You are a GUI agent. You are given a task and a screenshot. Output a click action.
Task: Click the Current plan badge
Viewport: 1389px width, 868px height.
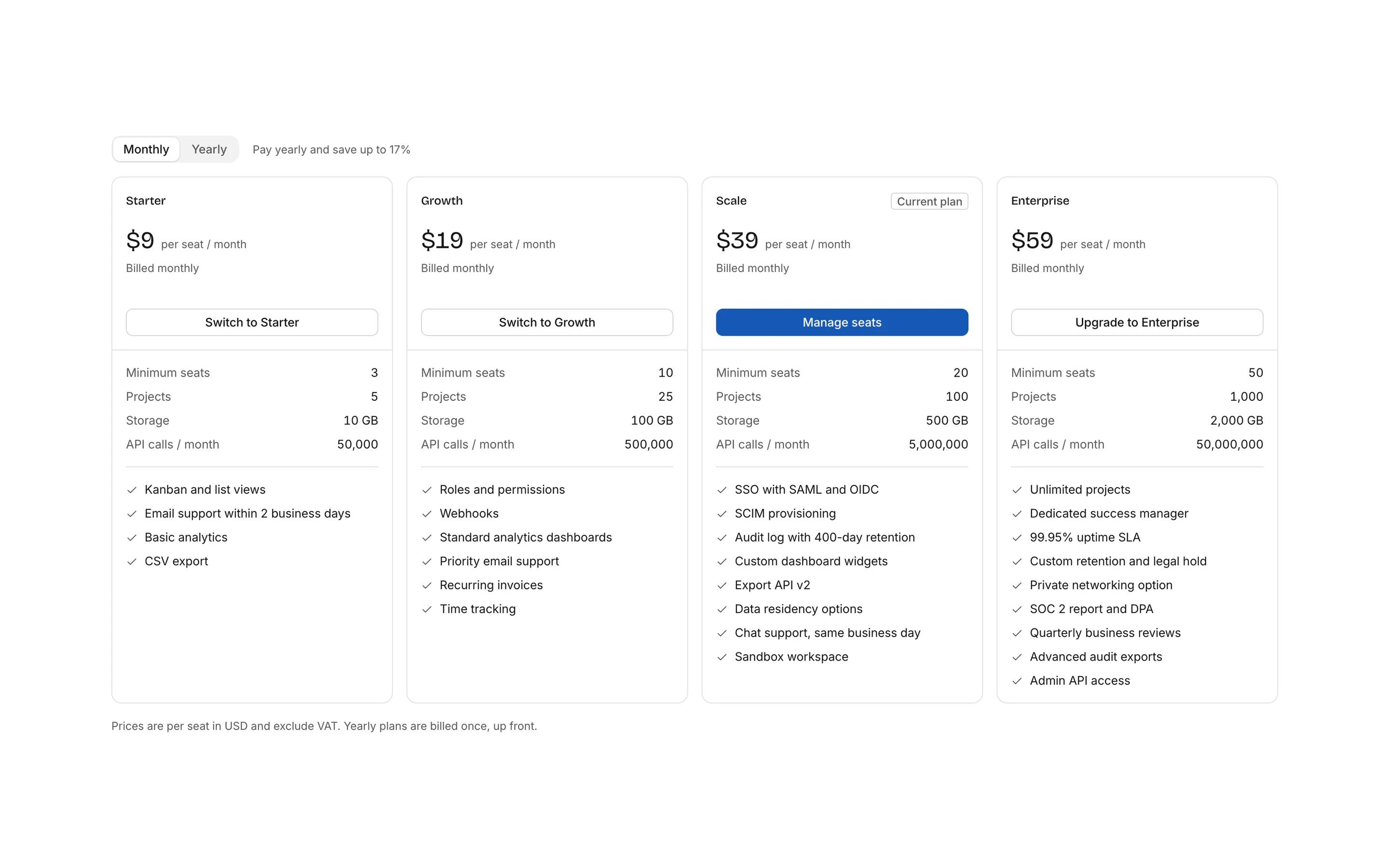(929, 202)
